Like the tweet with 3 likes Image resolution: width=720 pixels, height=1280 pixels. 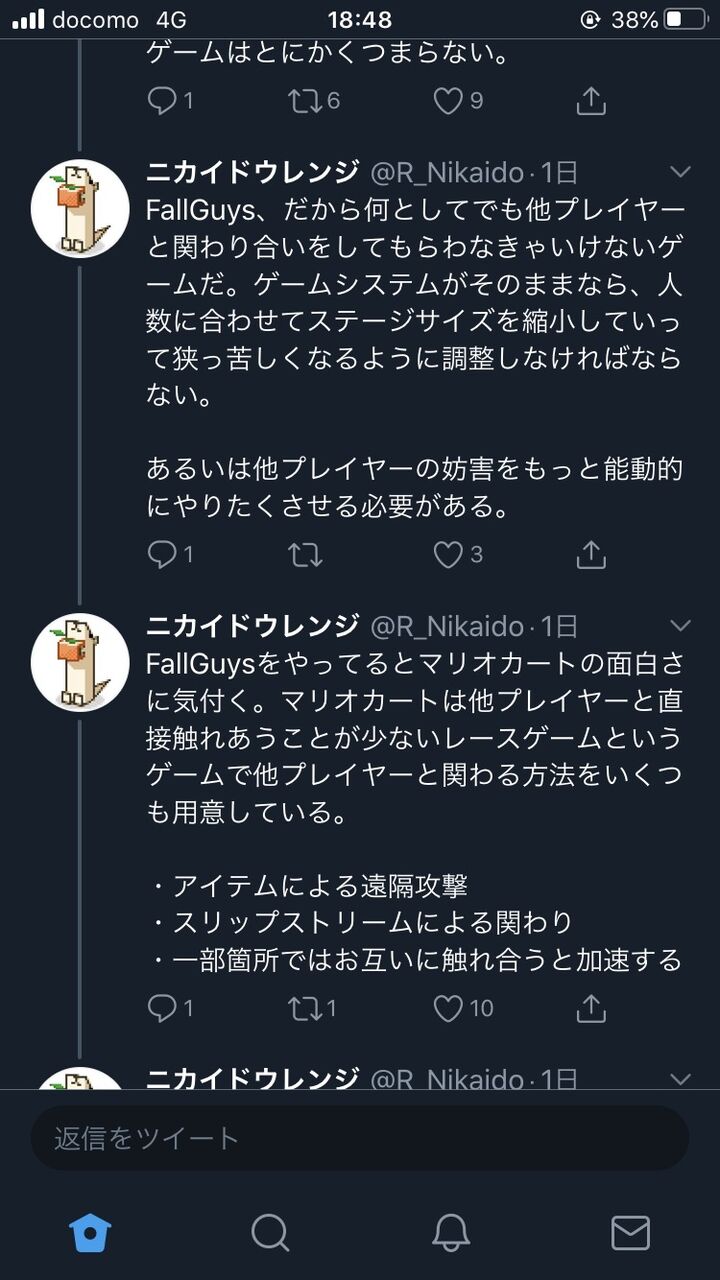coord(448,554)
